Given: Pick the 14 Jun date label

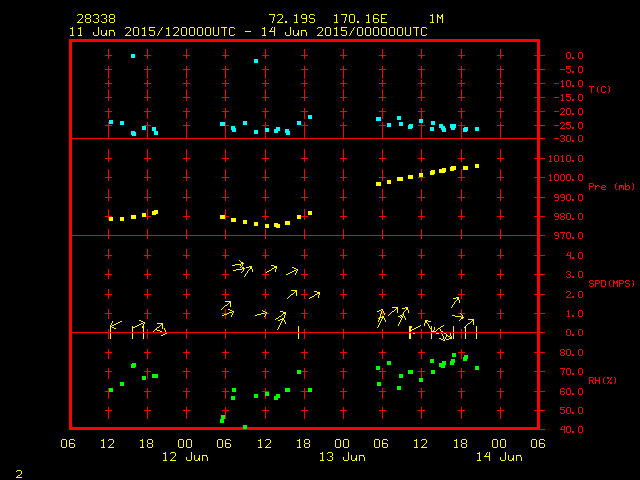Looking at the screenshot, I should [498, 457].
